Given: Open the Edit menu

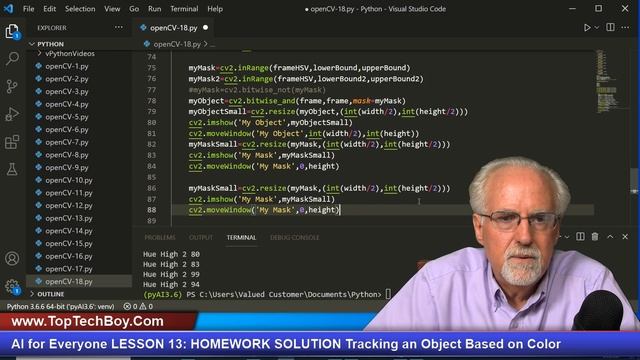Looking at the screenshot, I should click(49, 9).
